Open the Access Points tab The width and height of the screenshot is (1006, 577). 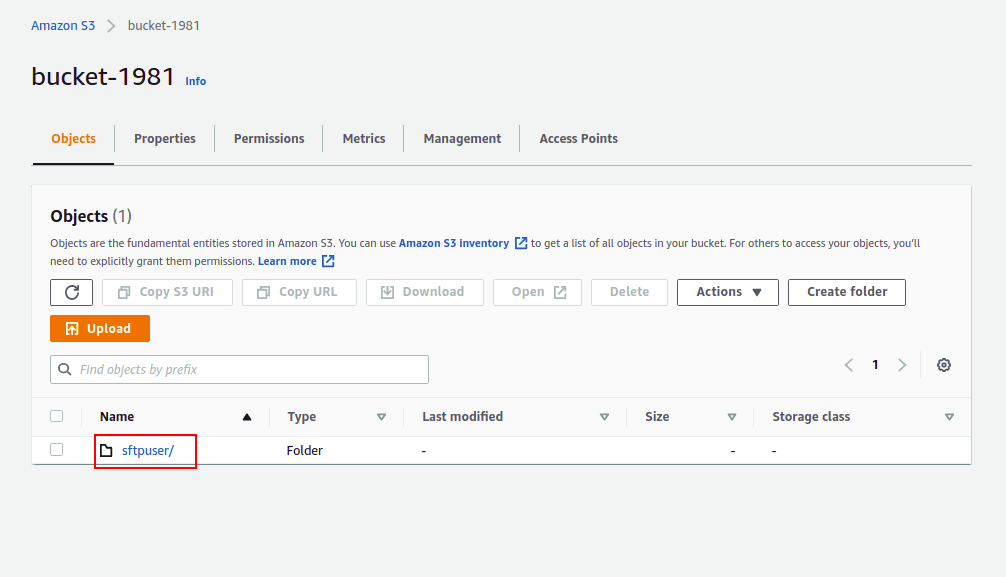578,139
